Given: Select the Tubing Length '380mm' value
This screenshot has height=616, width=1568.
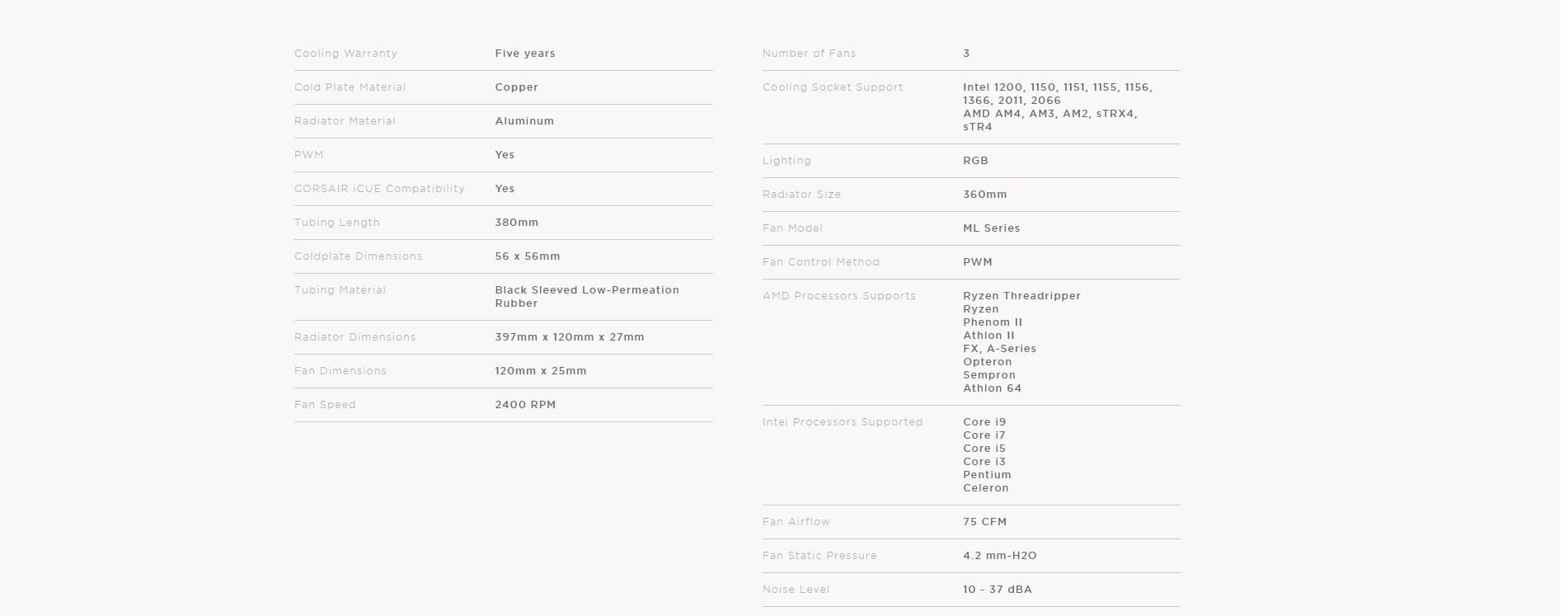Looking at the screenshot, I should tap(516, 223).
